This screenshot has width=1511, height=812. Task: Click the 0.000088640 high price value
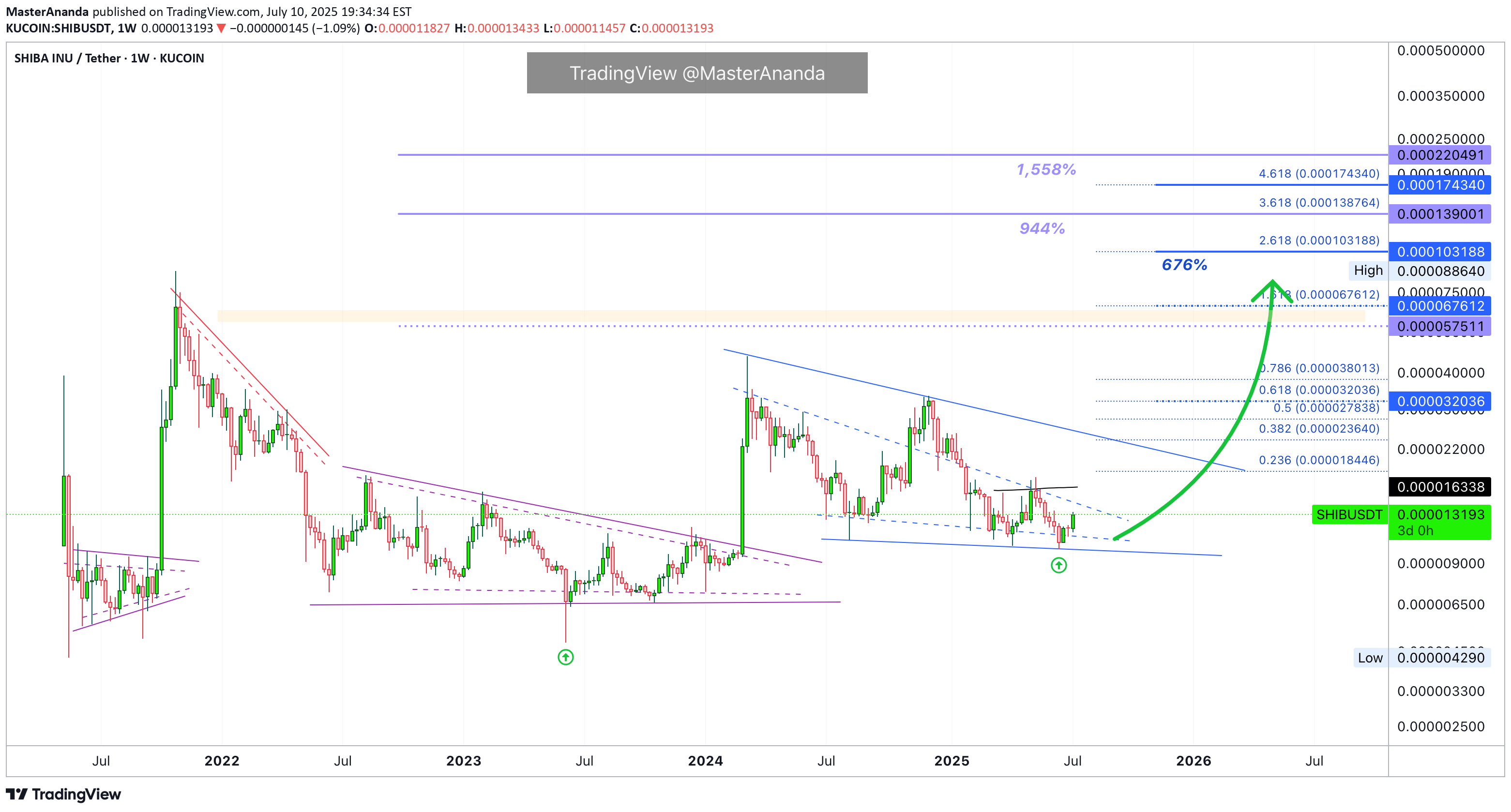(1440, 271)
